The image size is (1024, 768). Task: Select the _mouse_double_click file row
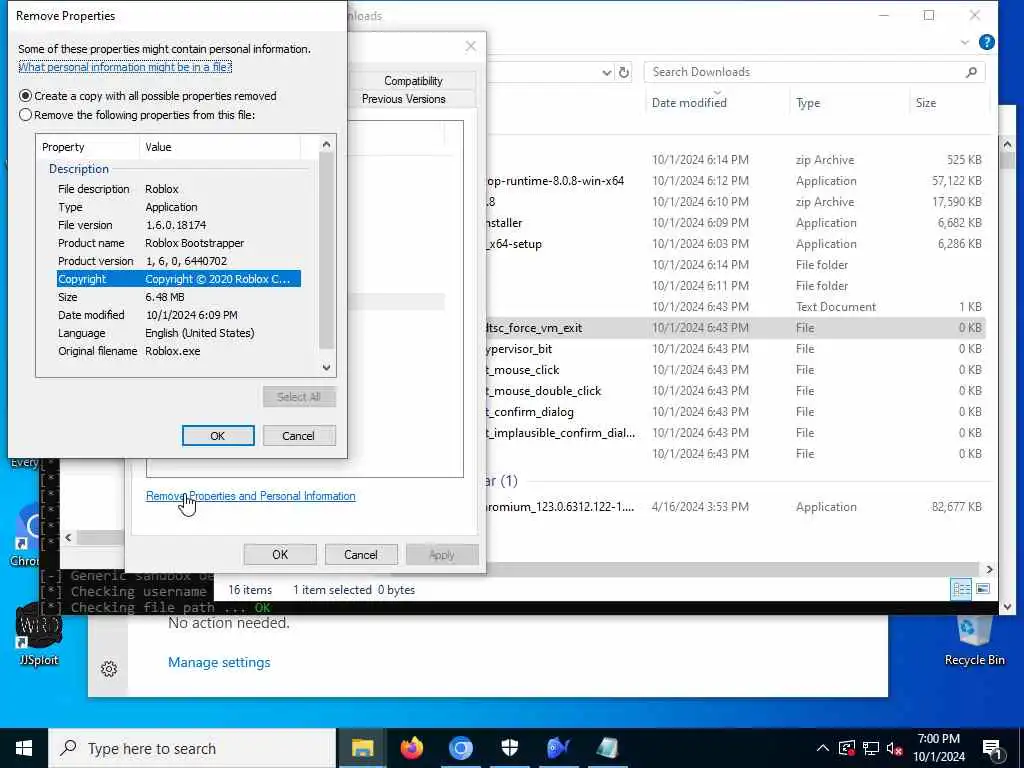coord(735,391)
